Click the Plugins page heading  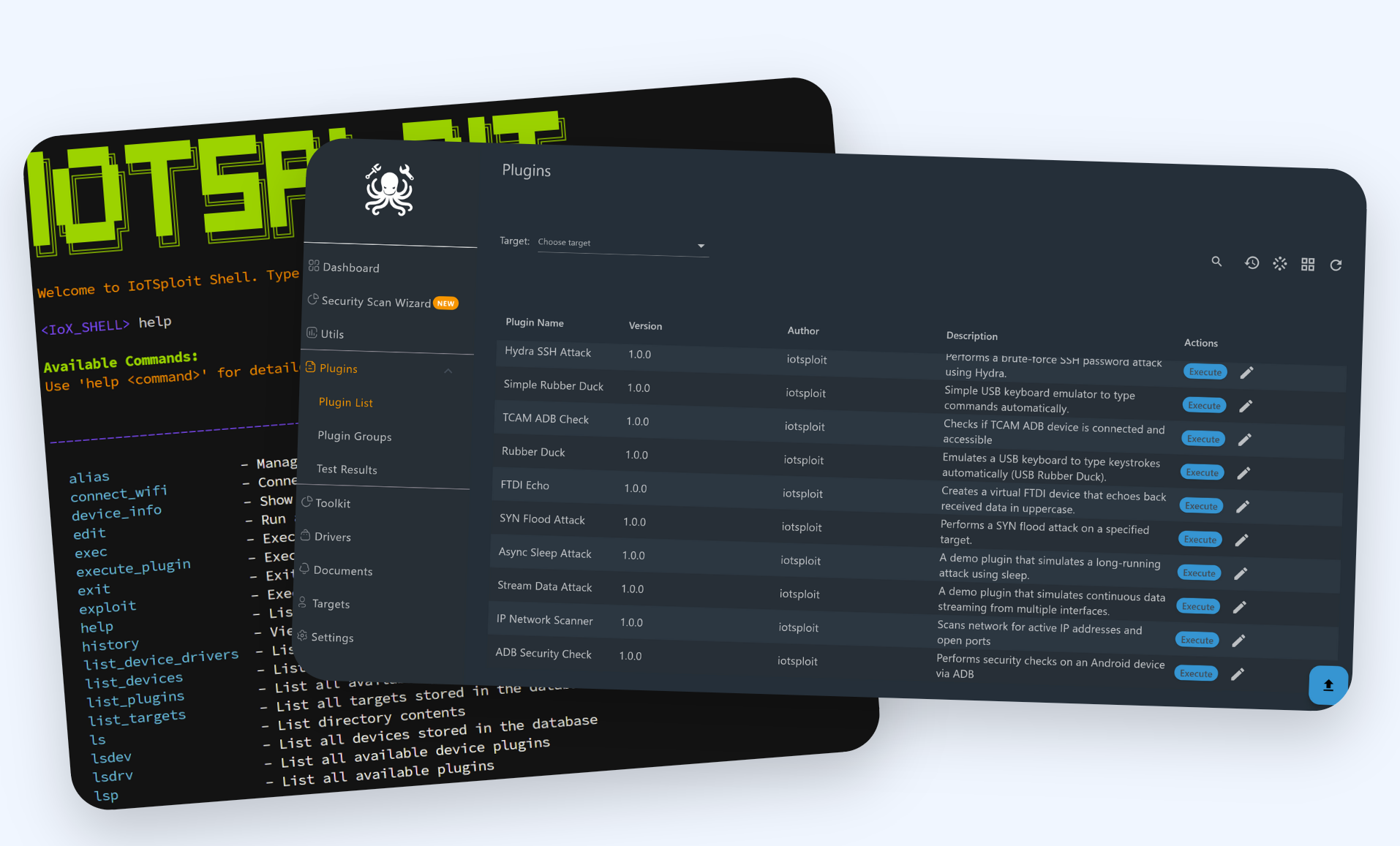click(x=527, y=170)
